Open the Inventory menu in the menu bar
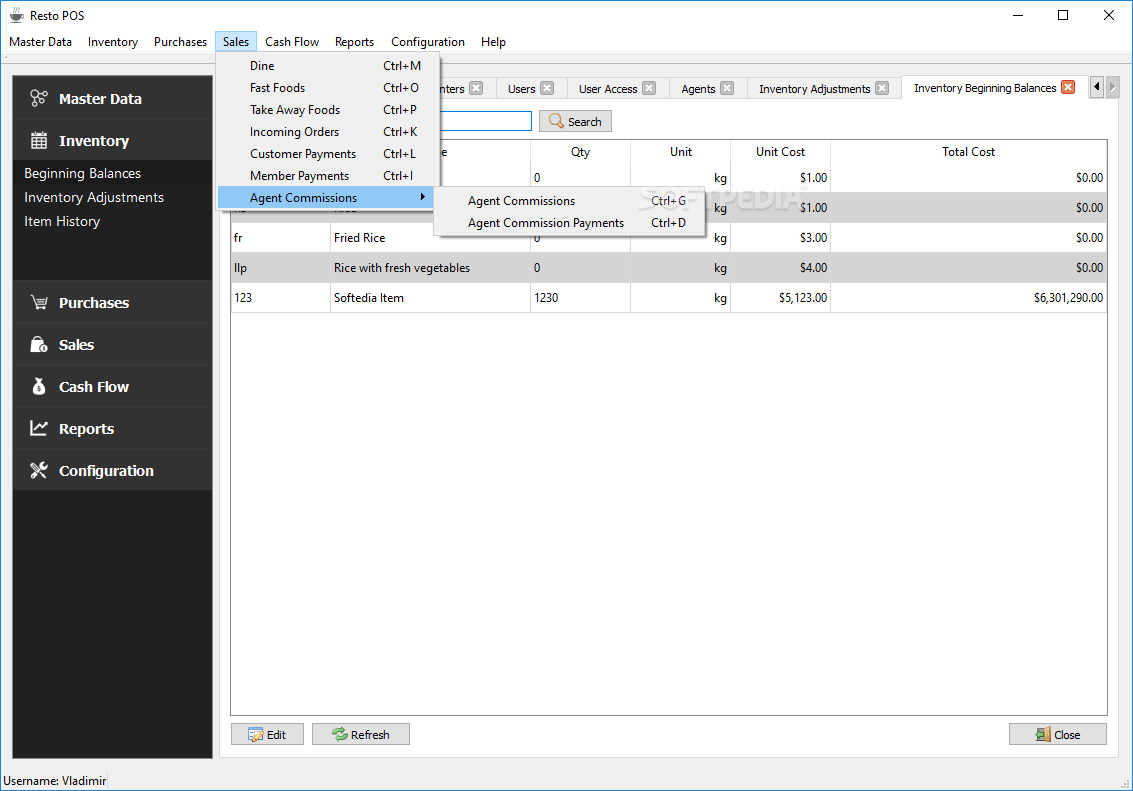The height and width of the screenshot is (791, 1133). (113, 42)
